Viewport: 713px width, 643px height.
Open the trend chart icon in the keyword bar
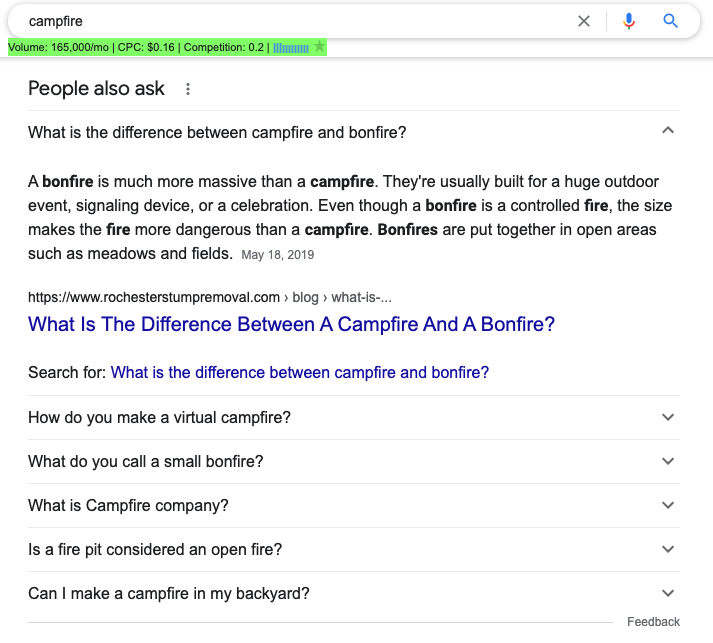point(291,47)
